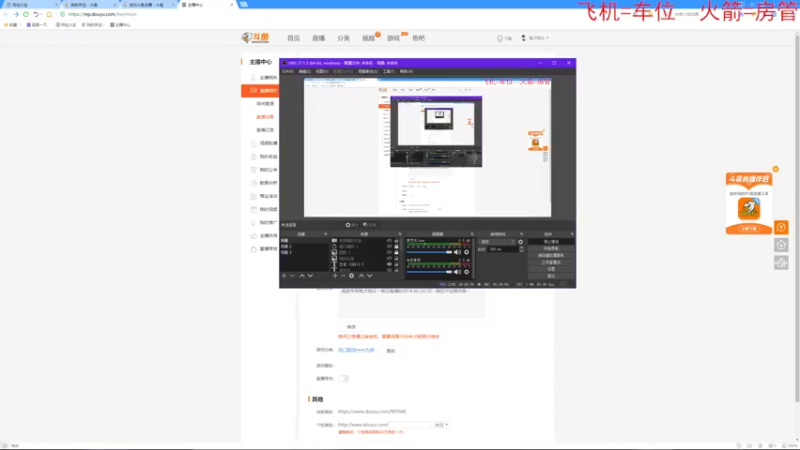Toggle visibility of third source row
The image size is (800, 450).
click(x=389, y=252)
